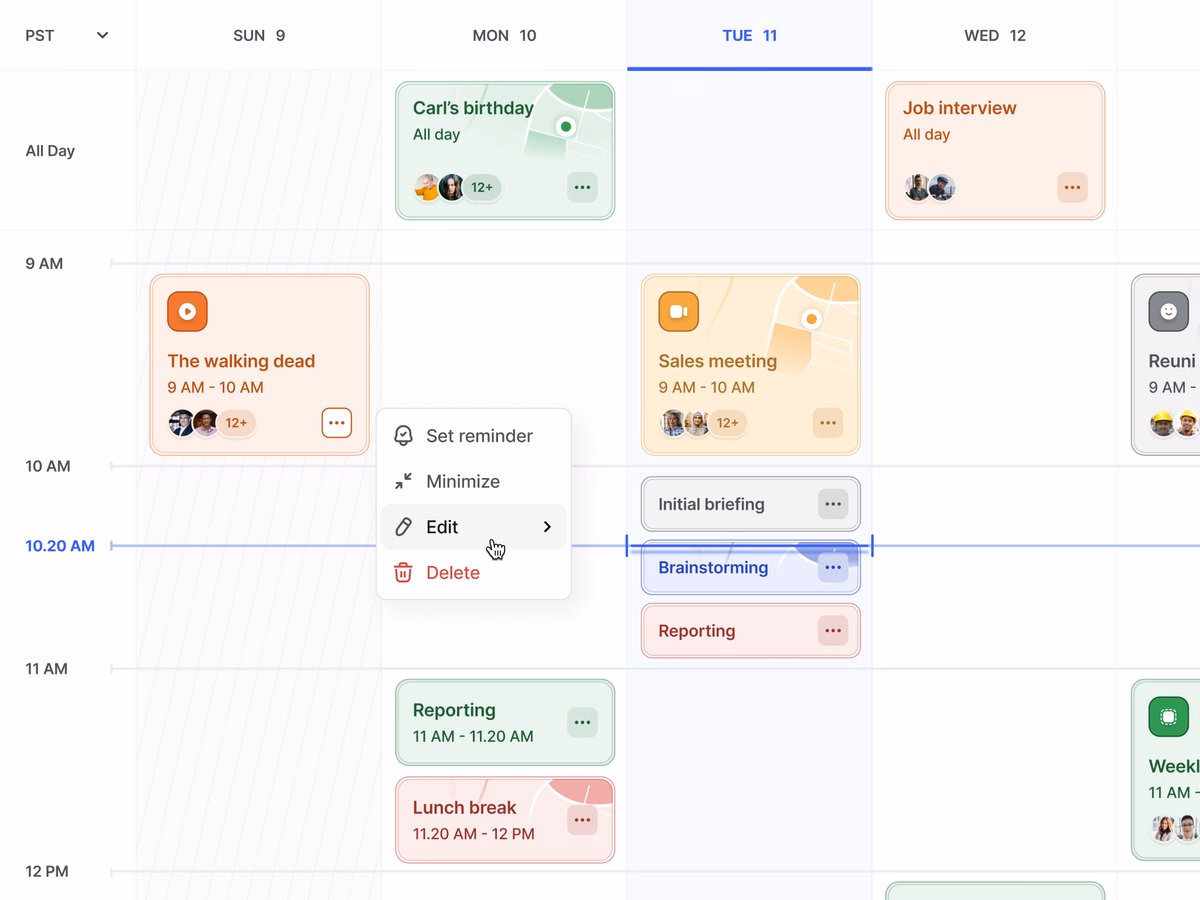Click the Job interview event title
This screenshot has width=1200, height=900.
click(x=959, y=108)
